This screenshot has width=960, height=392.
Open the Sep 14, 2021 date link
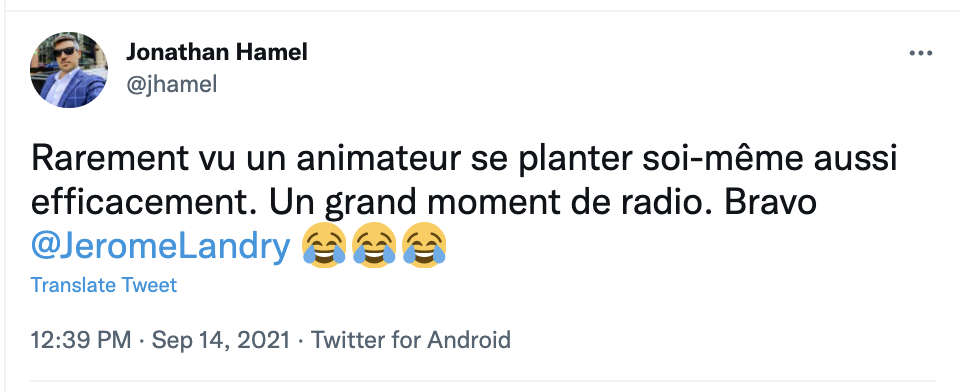220,339
